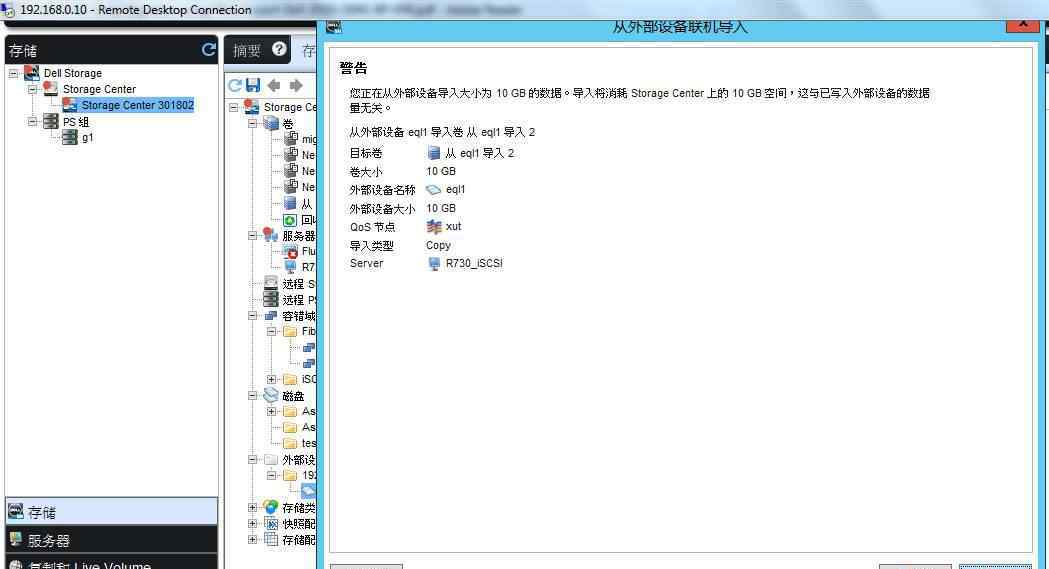The height and width of the screenshot is (569, 1049).
Task: Collapse the 卷 volumes node
Action: 252,124
